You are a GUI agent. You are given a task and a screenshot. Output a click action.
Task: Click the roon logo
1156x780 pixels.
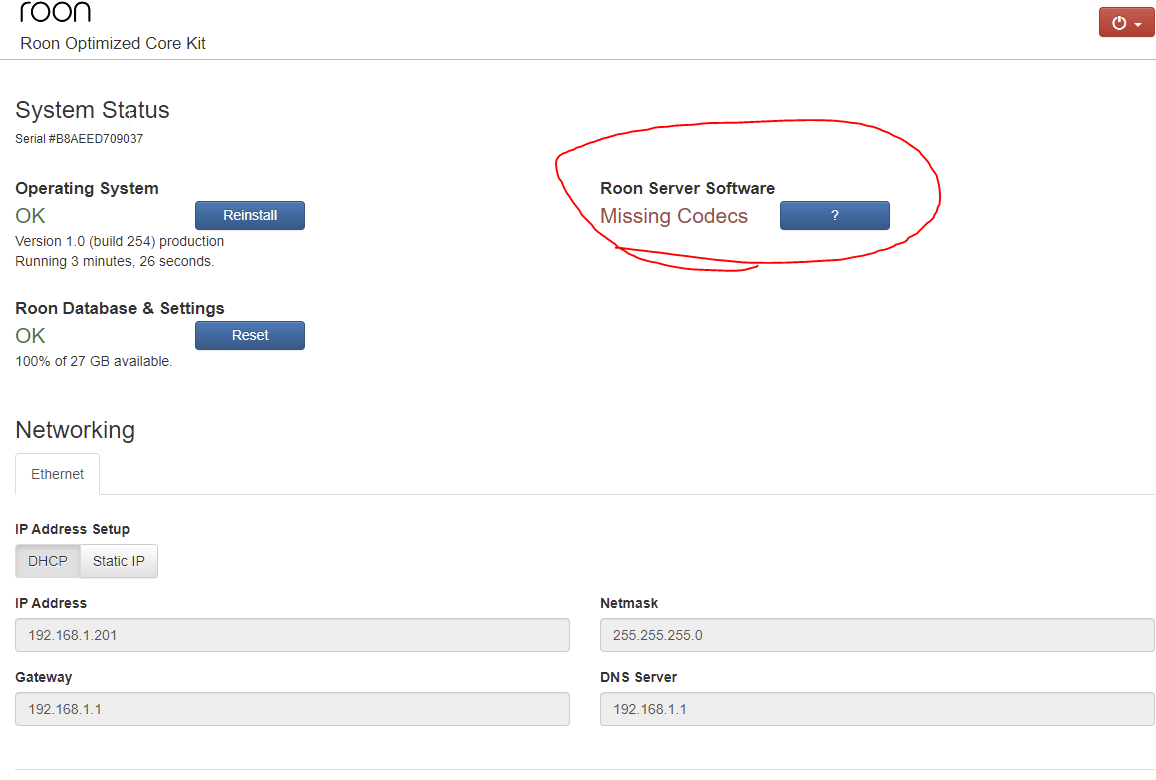click(55, 11)
